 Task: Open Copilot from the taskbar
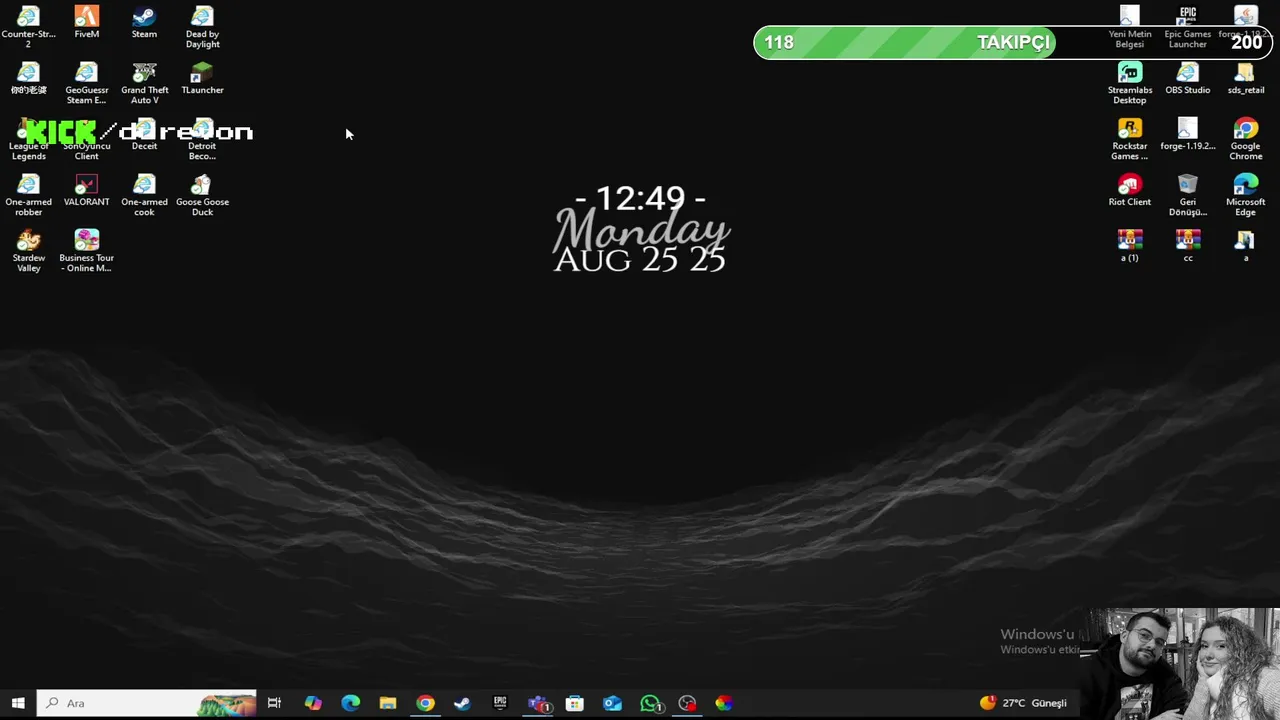[313, 703]
